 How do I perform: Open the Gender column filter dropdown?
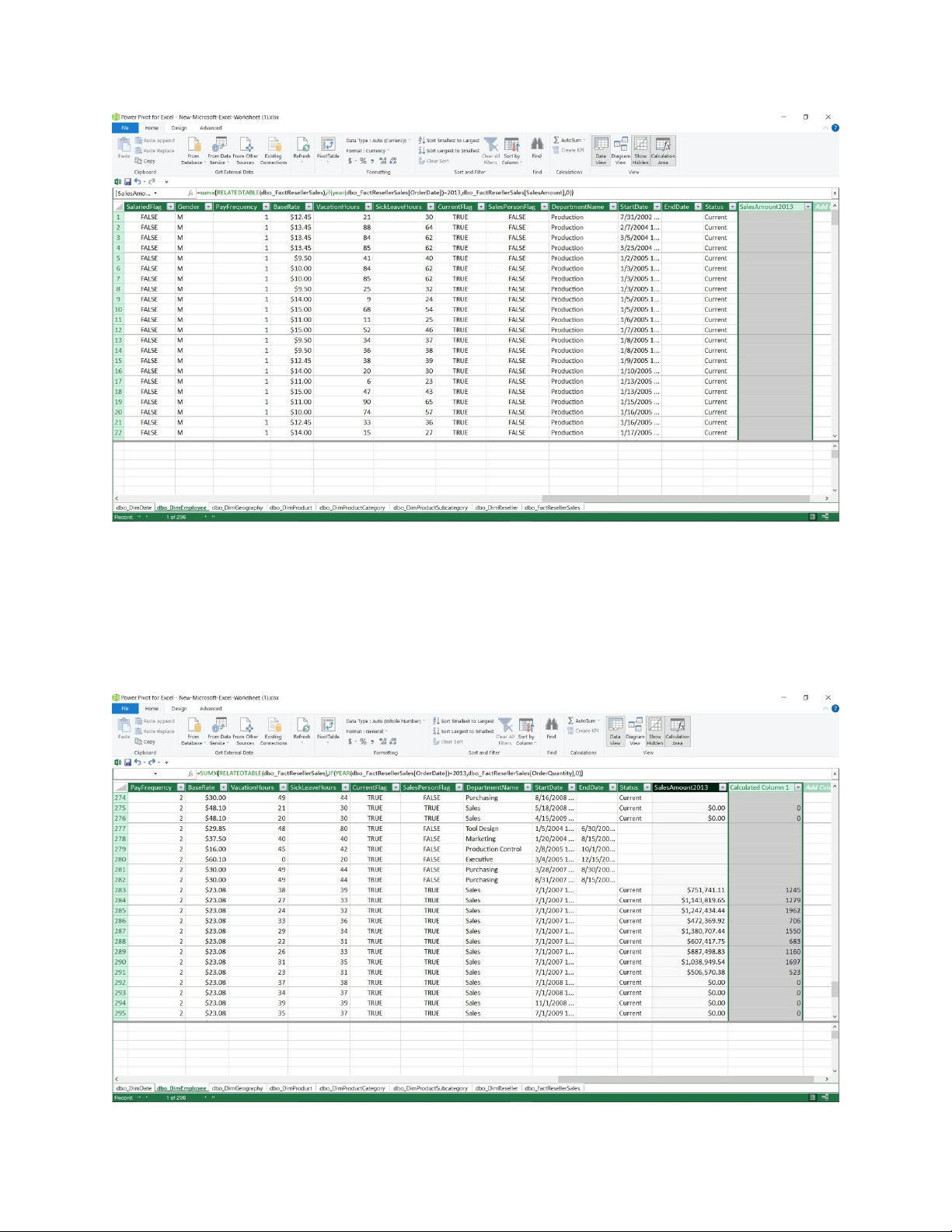[207, 207]
